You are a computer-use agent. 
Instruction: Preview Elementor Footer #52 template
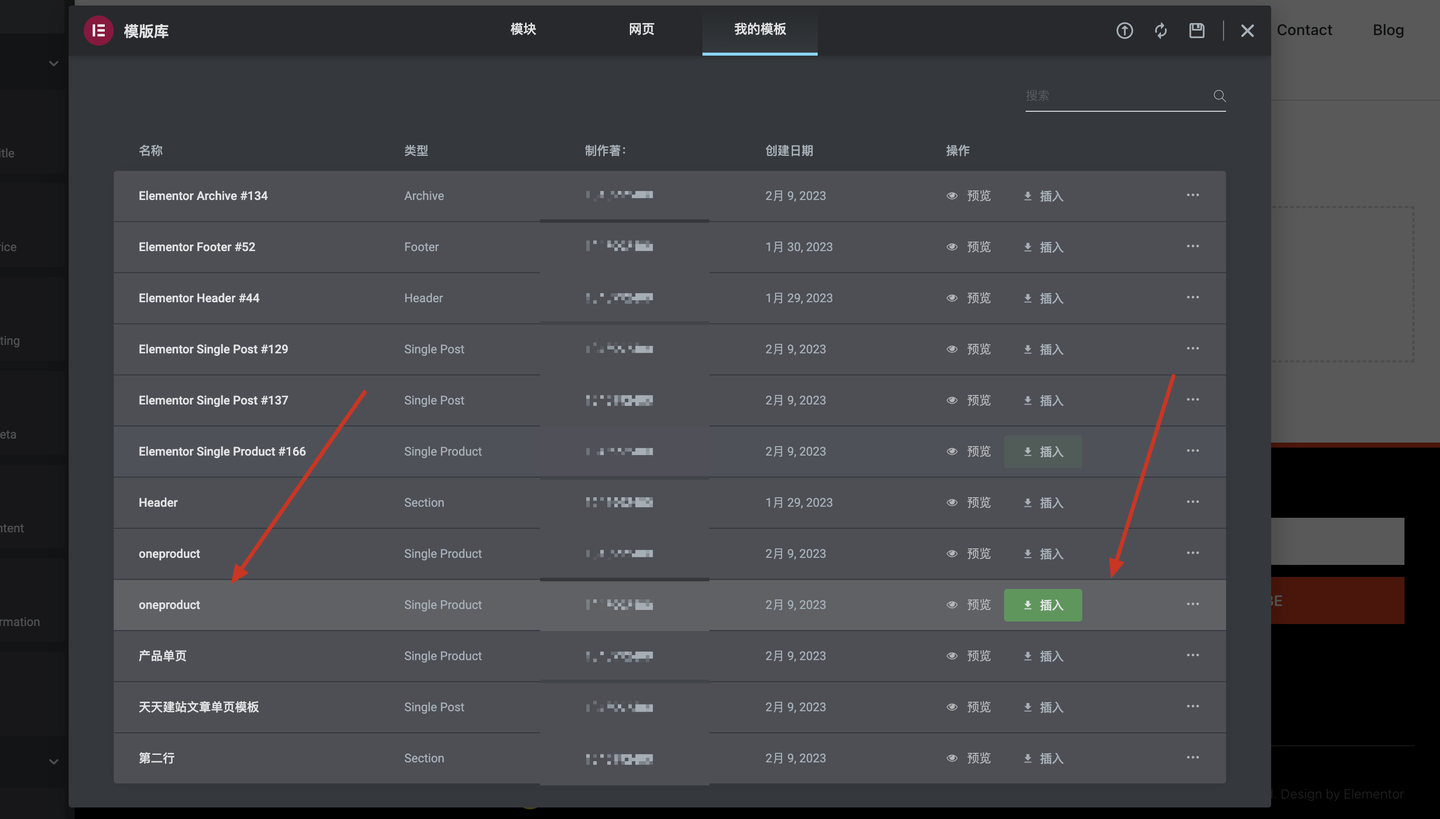point(969,247)
